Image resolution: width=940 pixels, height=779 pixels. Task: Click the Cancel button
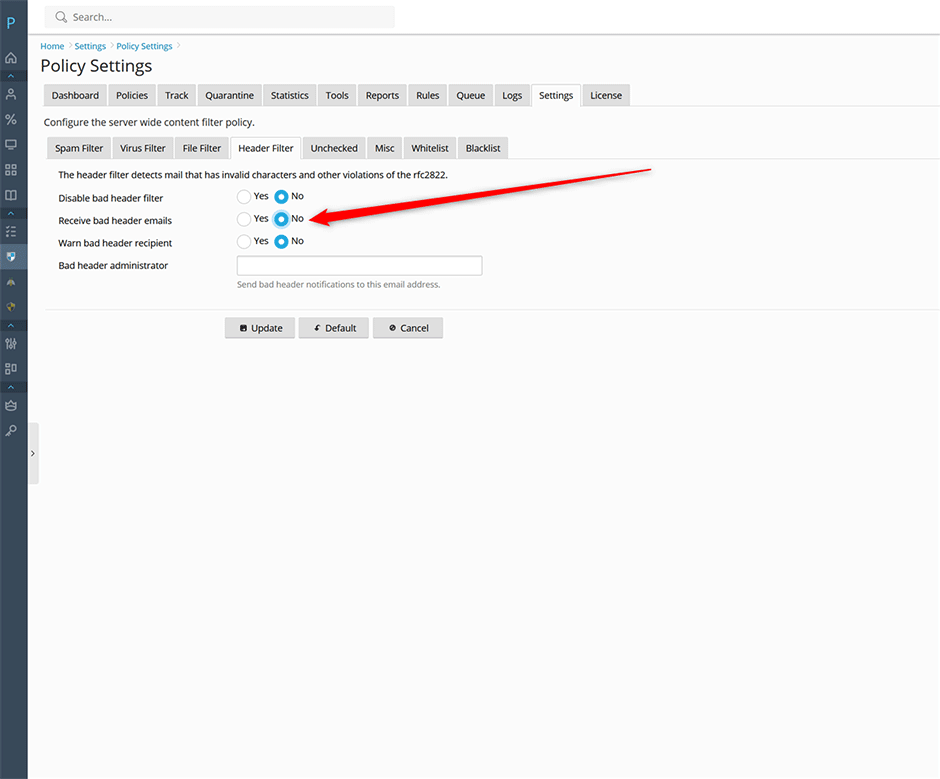tap(408, 328)
